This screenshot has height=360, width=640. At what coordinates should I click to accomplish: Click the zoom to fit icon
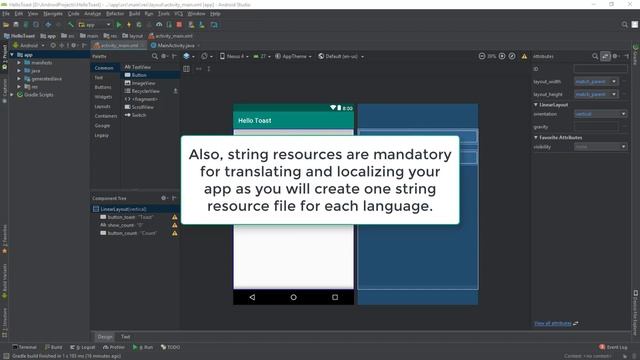[512, 56]
